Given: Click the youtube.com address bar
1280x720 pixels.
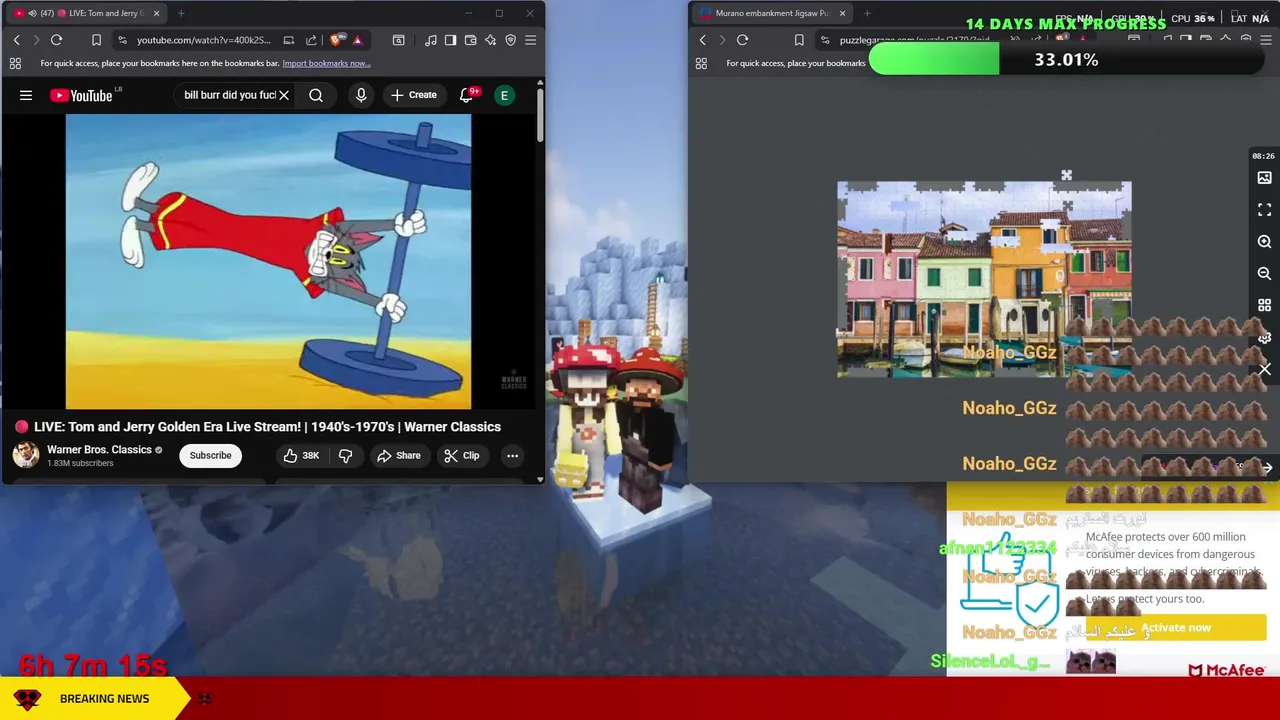Looking at the screenshot, I should [x=203, y=40].
